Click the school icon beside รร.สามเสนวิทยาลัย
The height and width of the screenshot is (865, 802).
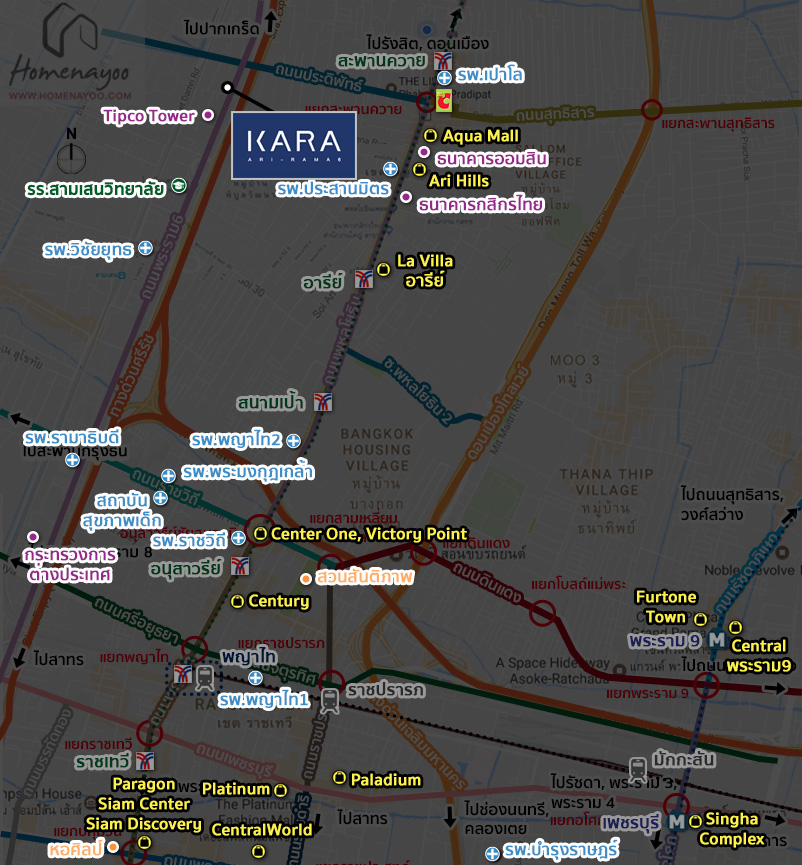click(x=178, y=186)
